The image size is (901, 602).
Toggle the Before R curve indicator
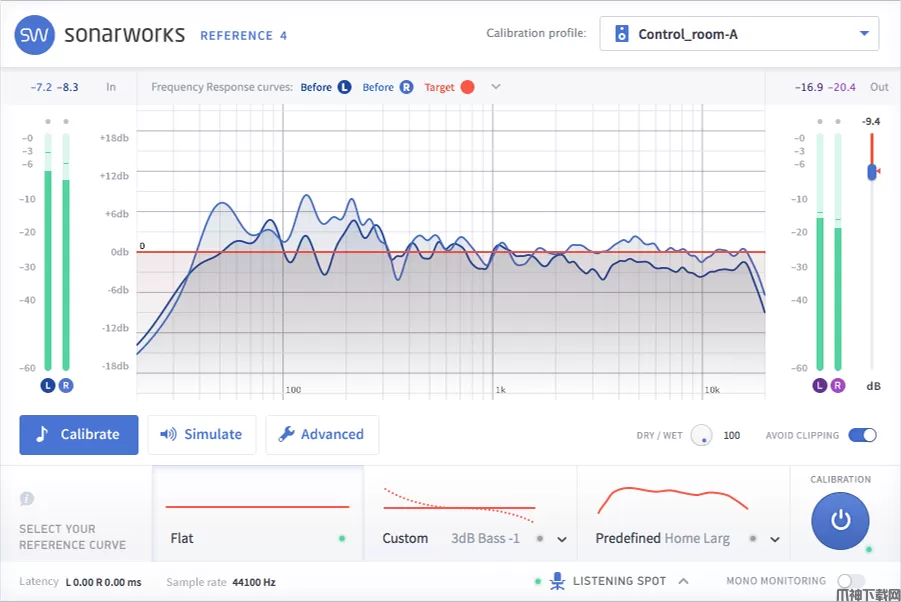click(406, 87)
